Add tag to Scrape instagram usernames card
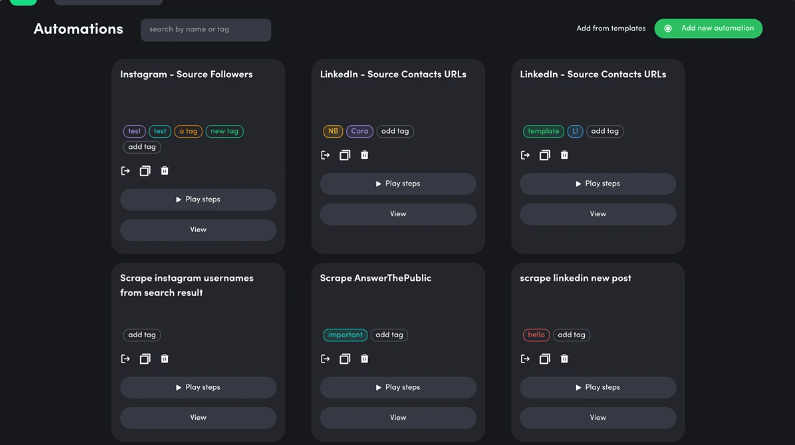The height and width of the screenshot is (445, 795). pyautogui.click(x=142, y=335)
